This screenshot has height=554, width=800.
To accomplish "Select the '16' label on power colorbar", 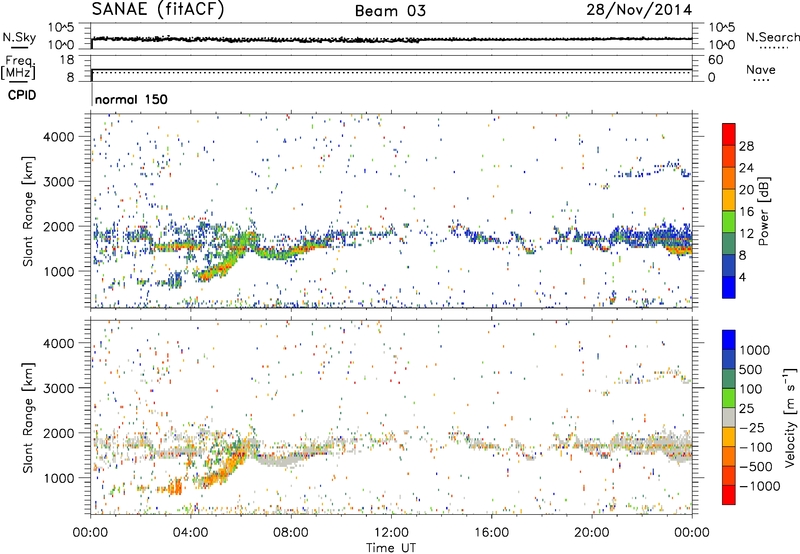I will pyautogui.click(x=746, y=212).
